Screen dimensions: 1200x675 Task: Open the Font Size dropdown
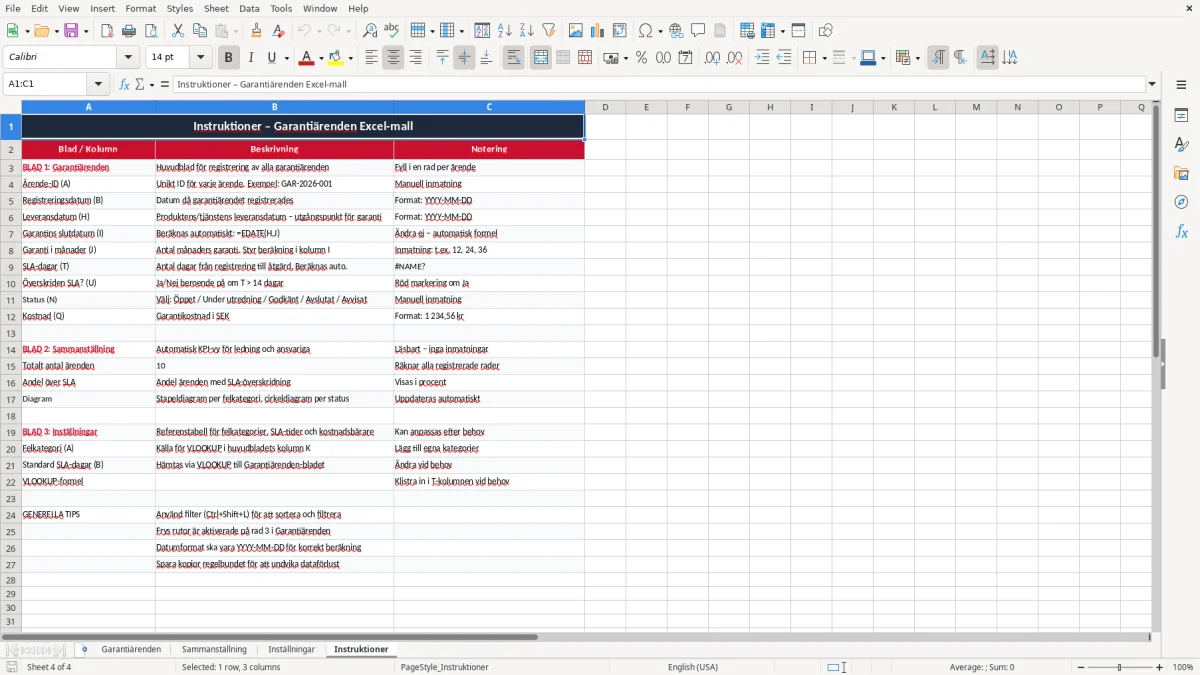point(201,58)
